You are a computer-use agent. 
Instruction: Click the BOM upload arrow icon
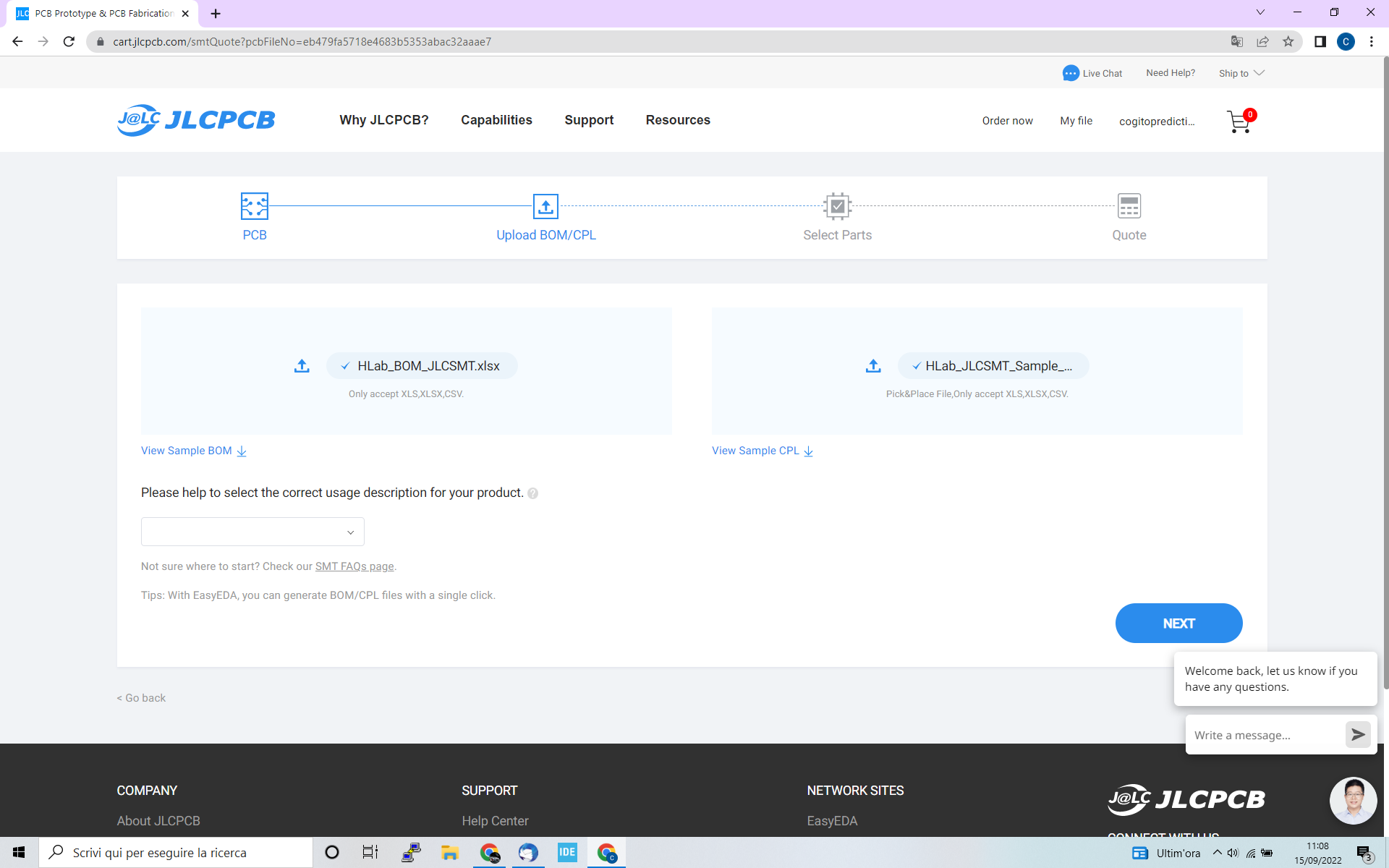302,366
